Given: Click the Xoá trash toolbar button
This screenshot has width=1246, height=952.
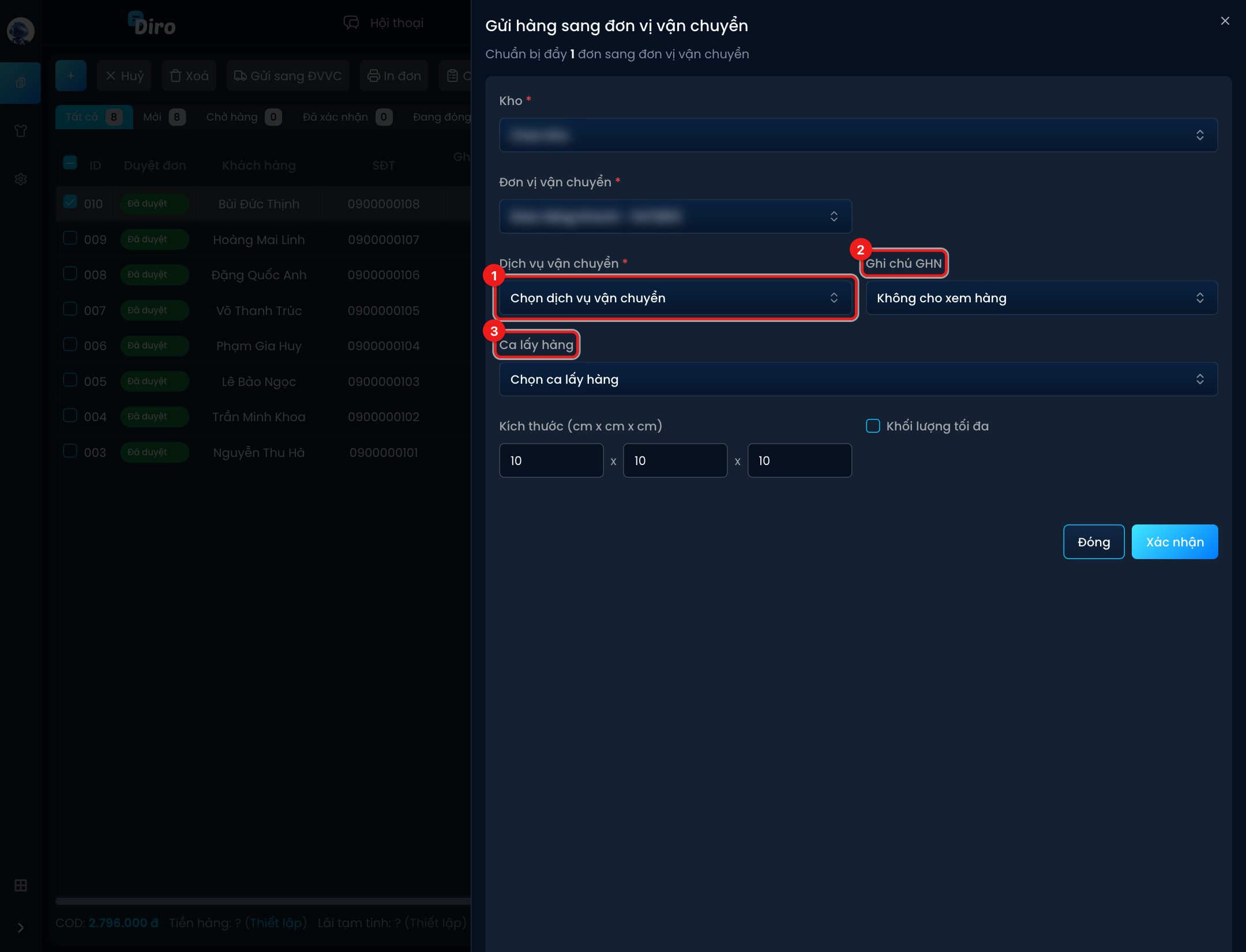Looking at the screenshot, I should 189,76.
